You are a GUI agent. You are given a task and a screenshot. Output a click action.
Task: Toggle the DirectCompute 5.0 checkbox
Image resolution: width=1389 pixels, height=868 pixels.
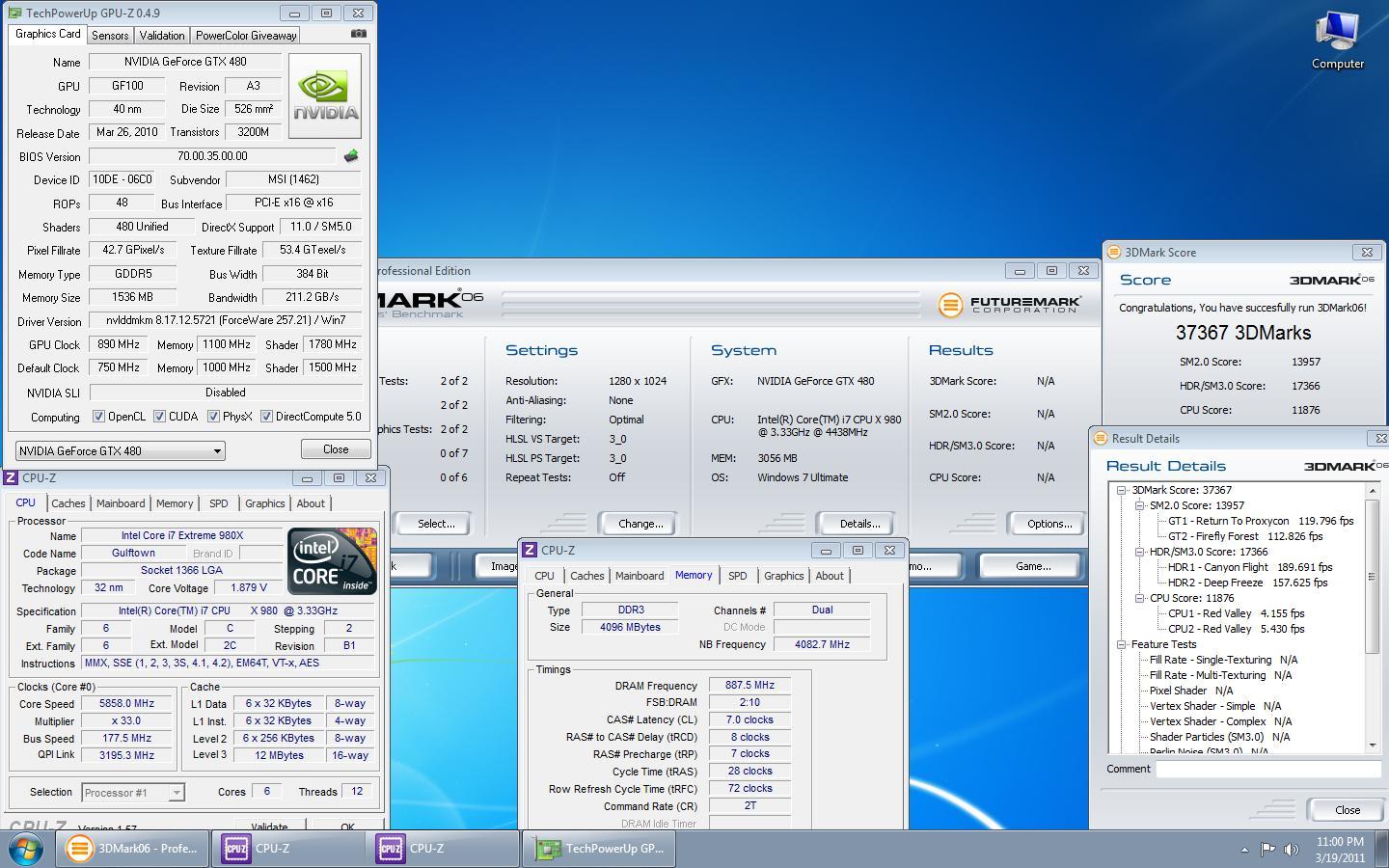click(x=266, y=417)
